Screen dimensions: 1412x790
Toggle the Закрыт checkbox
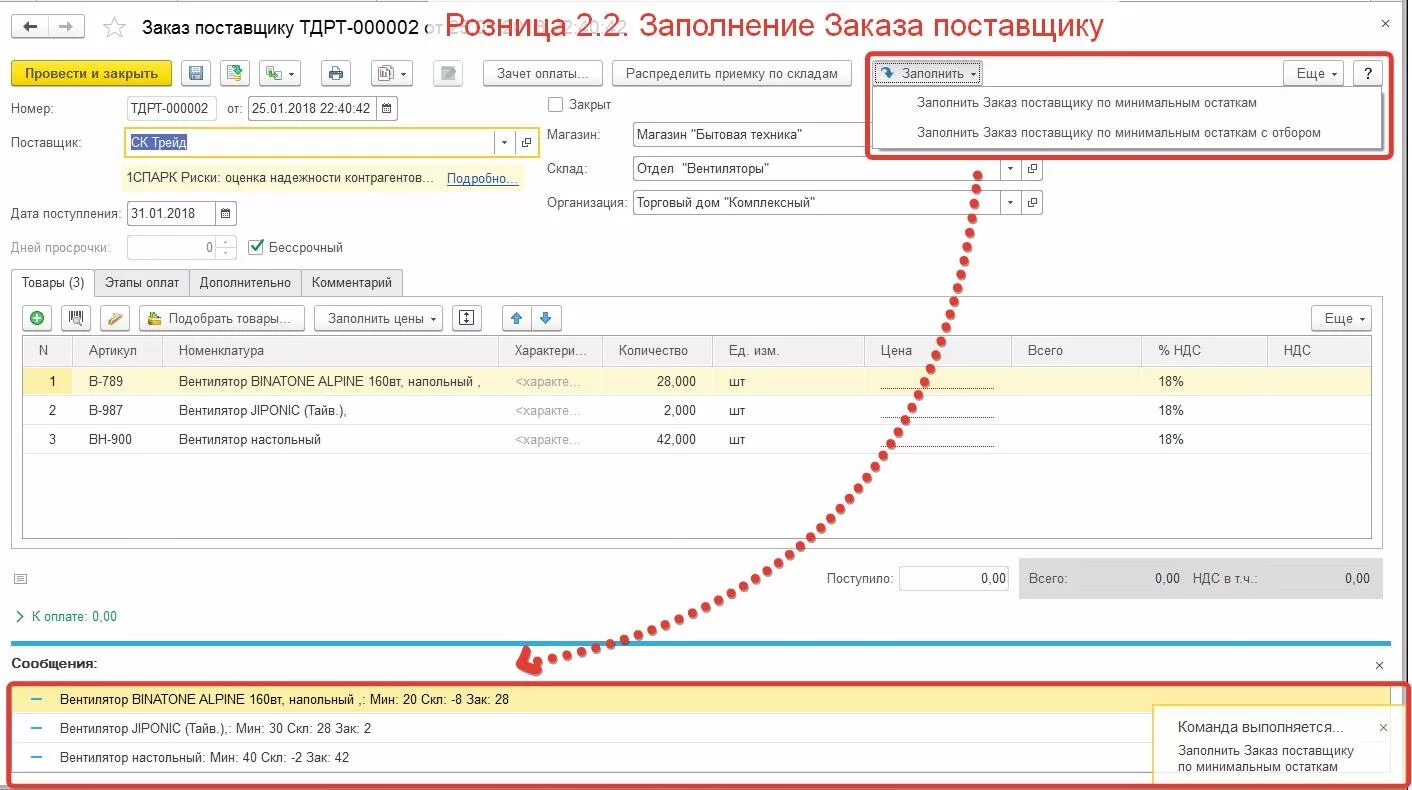(556, 104)
